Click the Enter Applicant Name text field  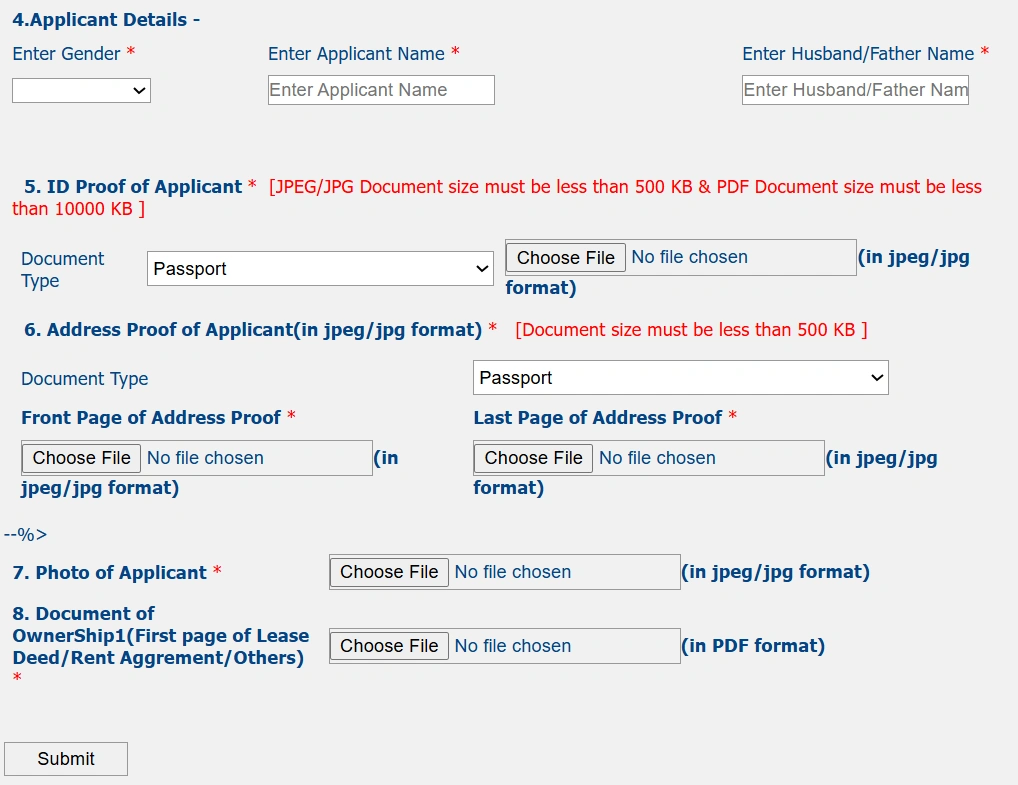tap(381, 90)
